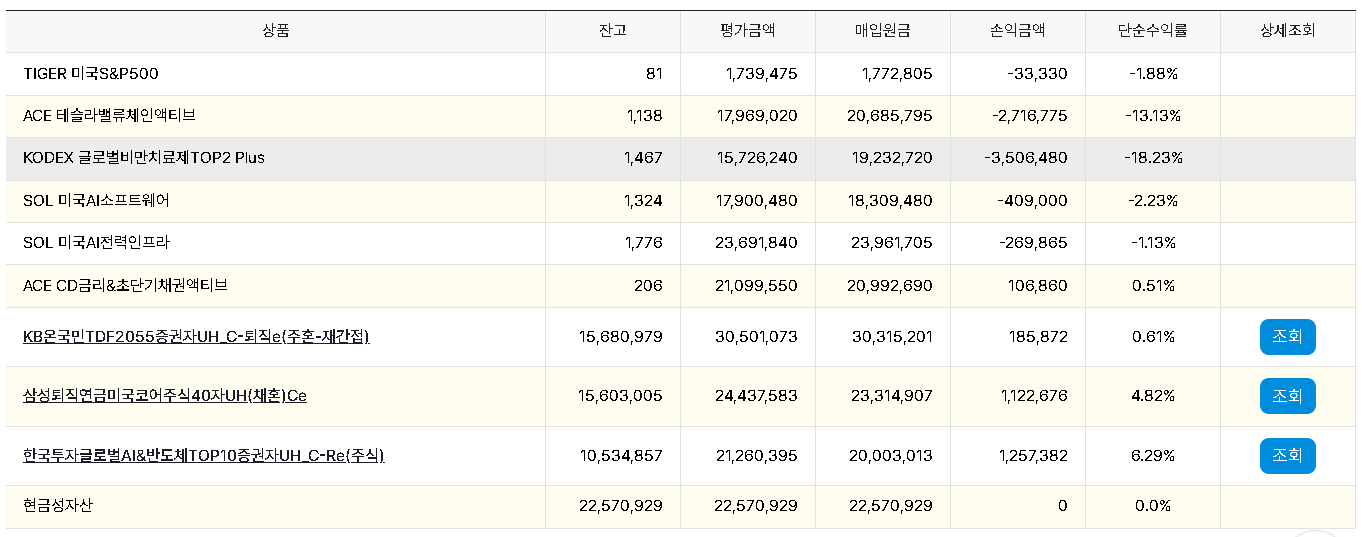Click return rate 4.82%

pyautogui.click(x=1153, y=396)
